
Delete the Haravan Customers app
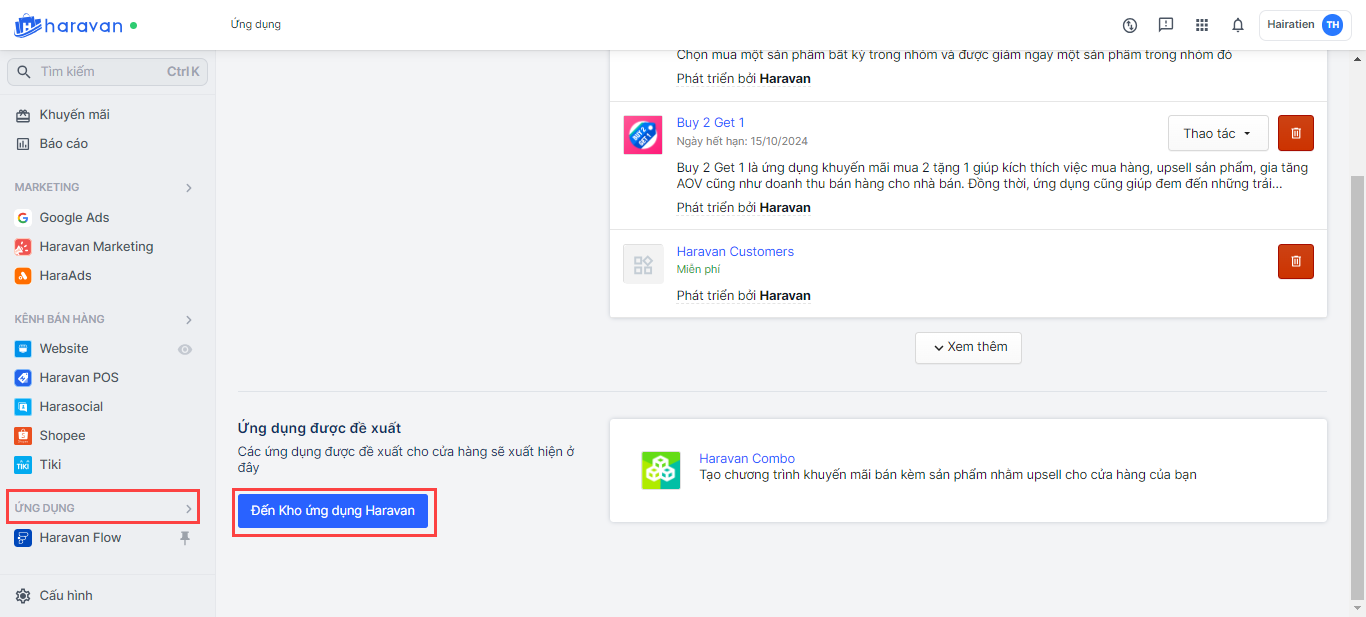1296,261
